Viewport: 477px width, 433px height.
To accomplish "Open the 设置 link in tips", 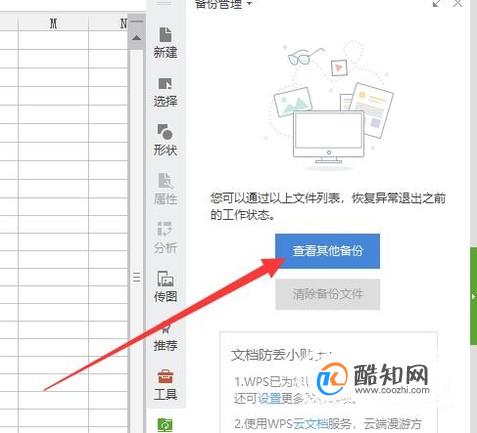I will point(269,398).
